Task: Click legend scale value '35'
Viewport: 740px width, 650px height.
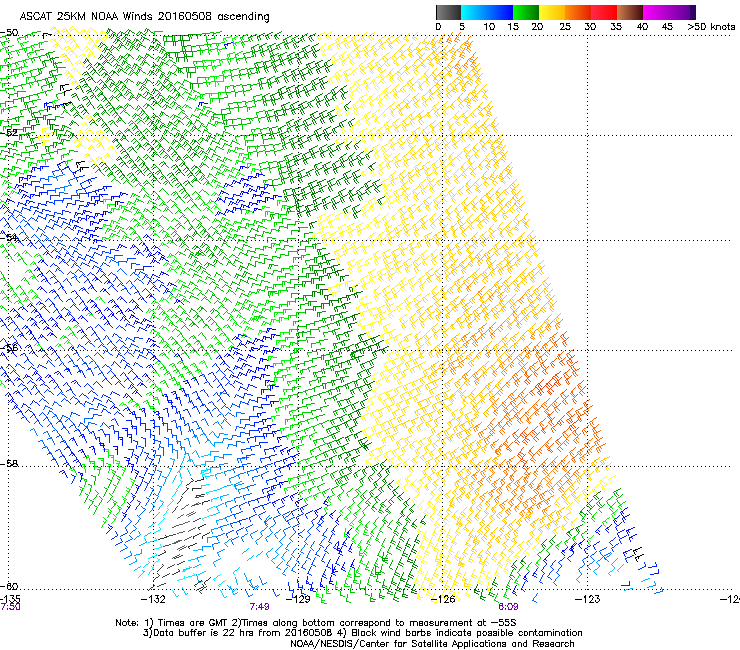Action: pos(616,27)
